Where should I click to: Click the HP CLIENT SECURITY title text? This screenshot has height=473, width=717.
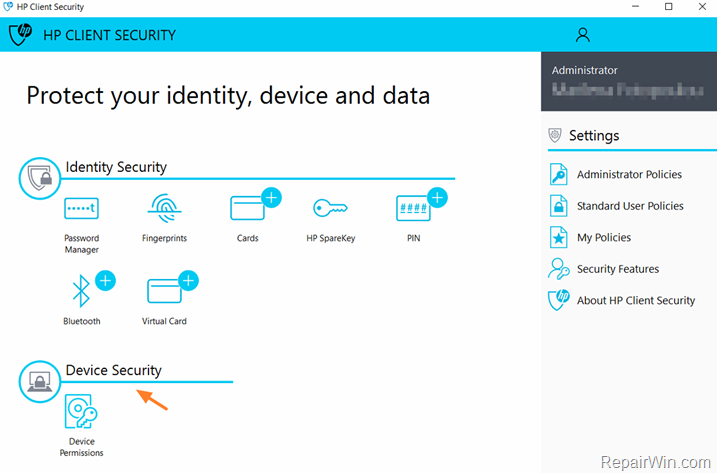pos(109,35)
